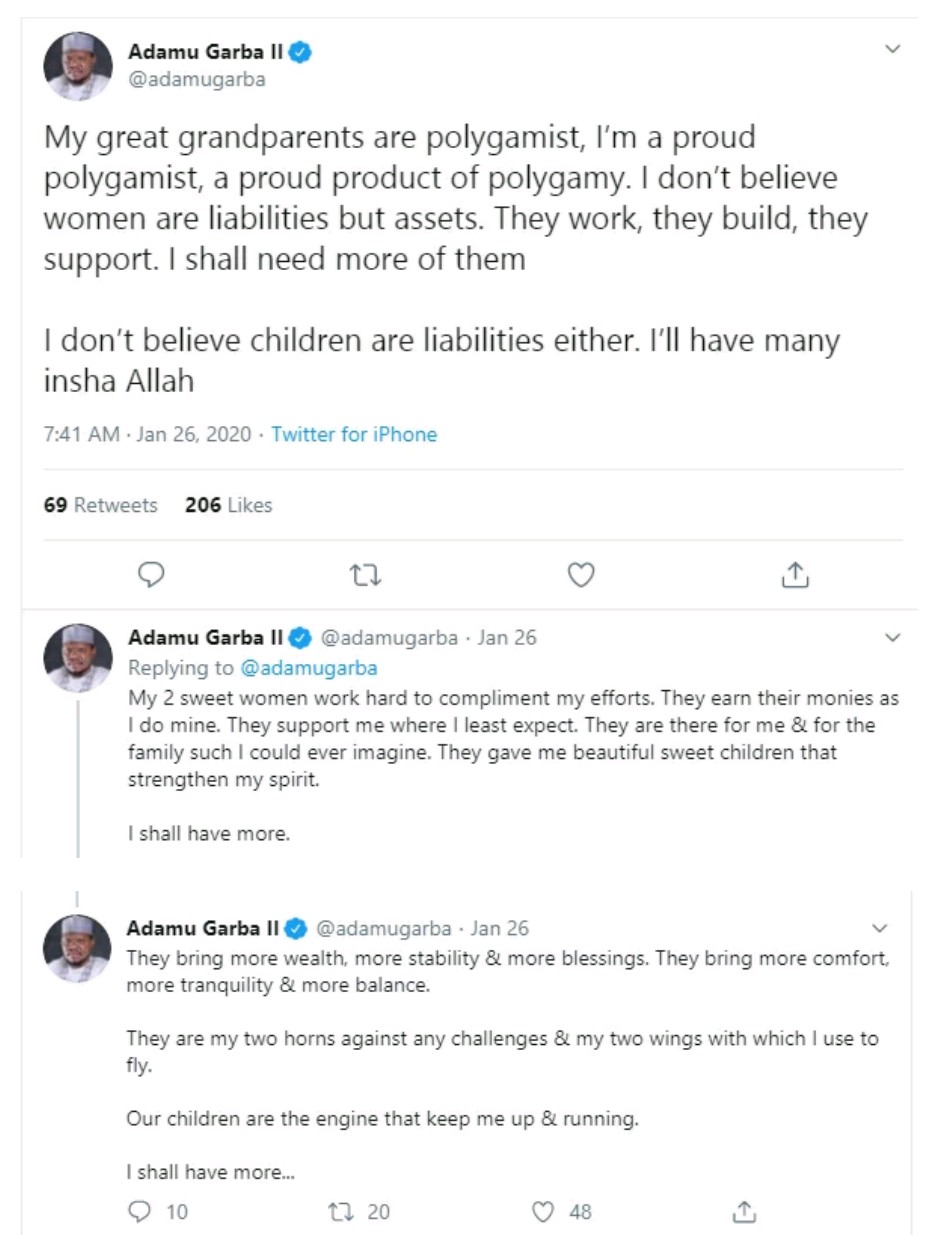Open the @adamugarba handle under the top name
Screen dimensions: 939x1235
[x=196, y=80]
